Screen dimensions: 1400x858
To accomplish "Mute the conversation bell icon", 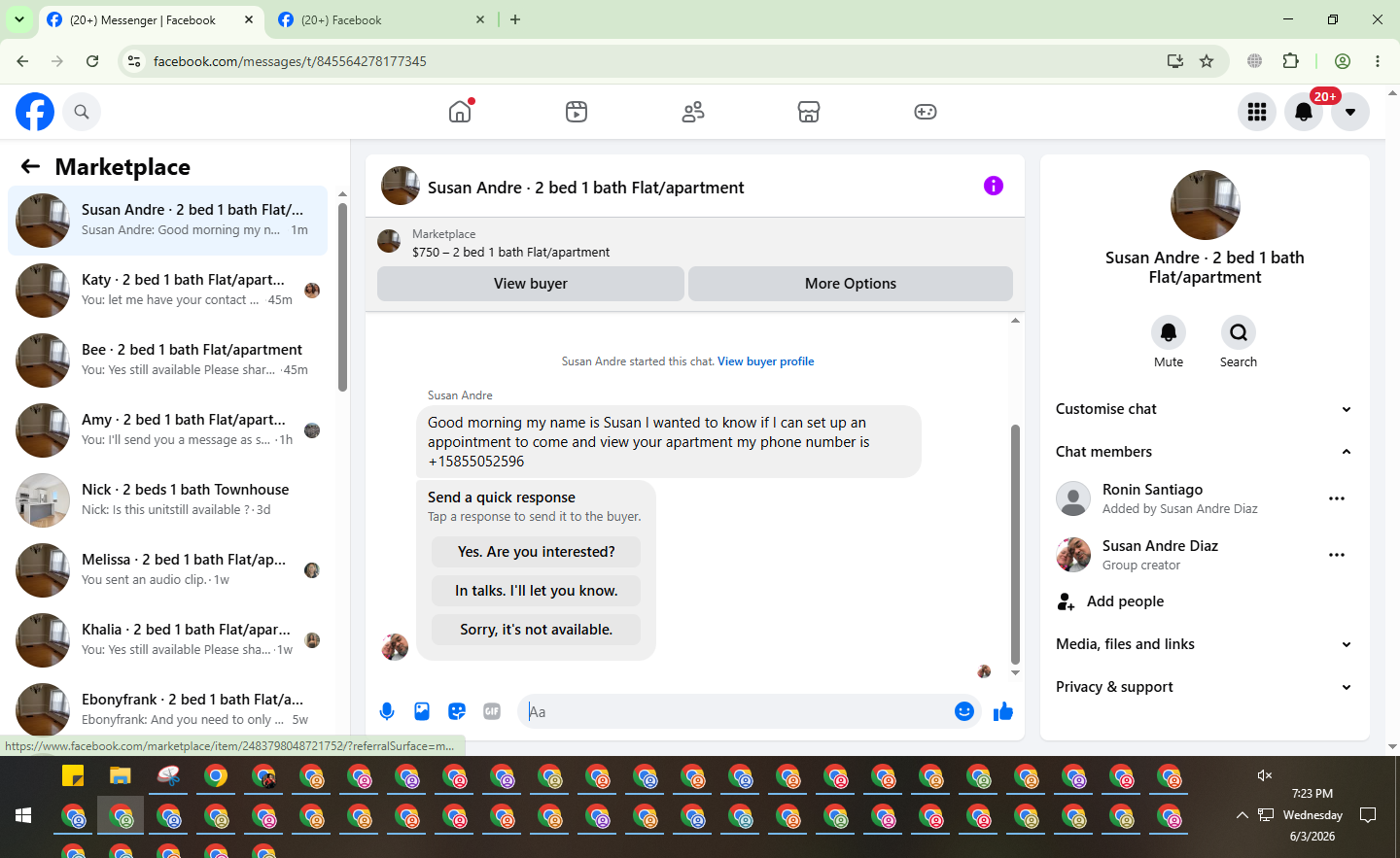I will point(1169,332).
